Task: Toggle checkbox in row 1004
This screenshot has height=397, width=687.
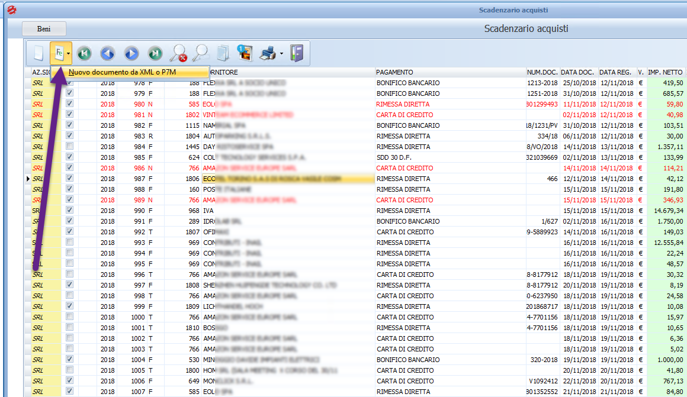Action: 70,359
